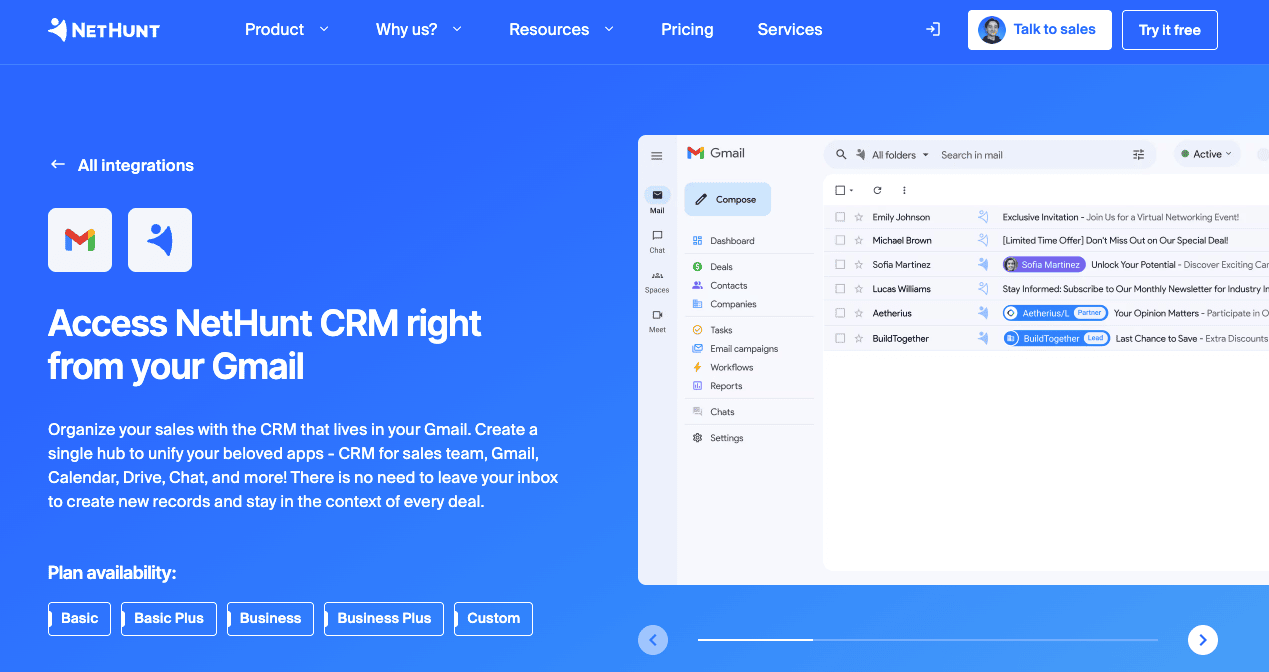Screen dimensions: 1269x672
Task: Click the NetHunt logo
Action: [104, 30]
